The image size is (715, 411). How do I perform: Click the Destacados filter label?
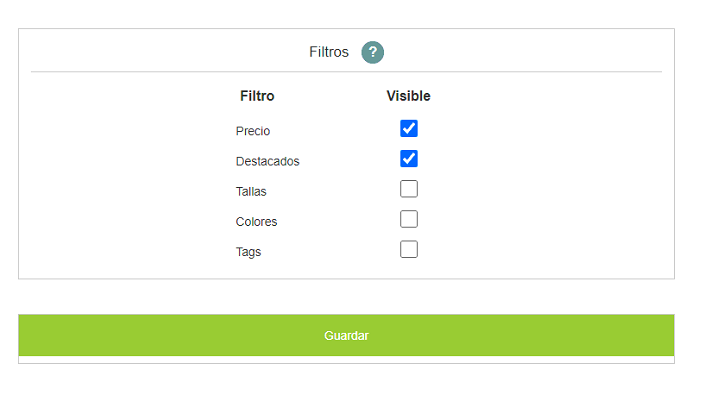click(268, 161)
